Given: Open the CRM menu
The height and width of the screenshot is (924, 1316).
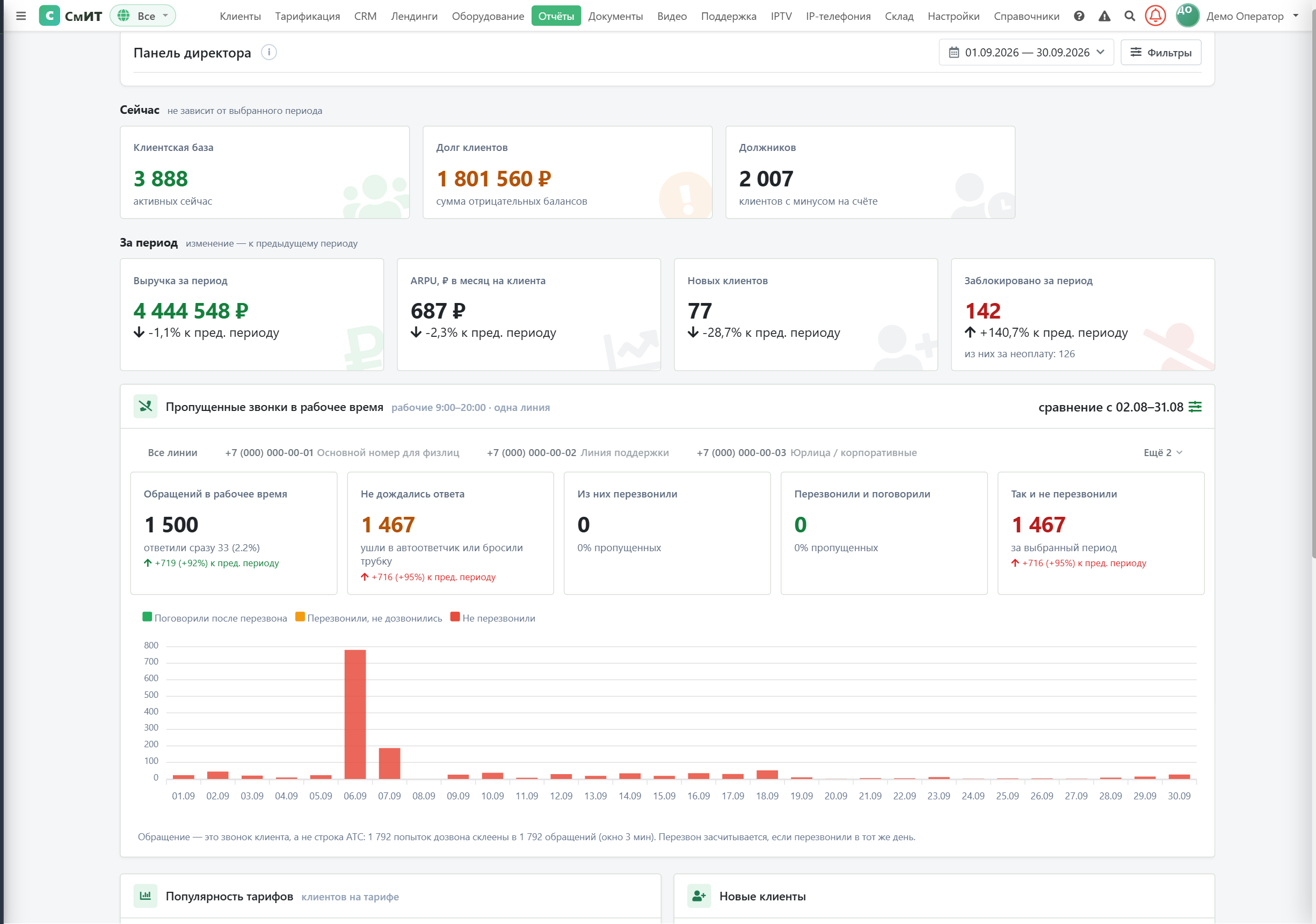Looking at the screenshot, I should (365, 16).
